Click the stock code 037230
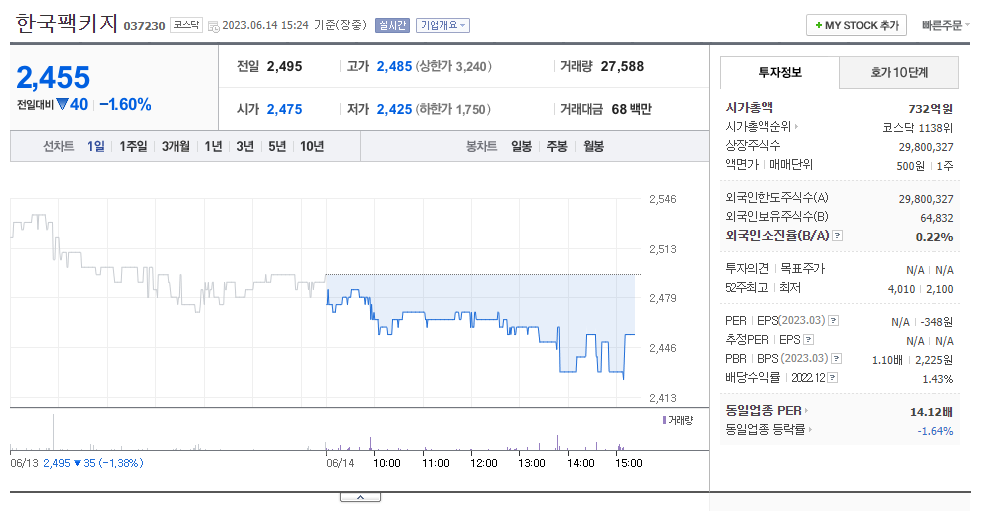 tap(144, 26)
